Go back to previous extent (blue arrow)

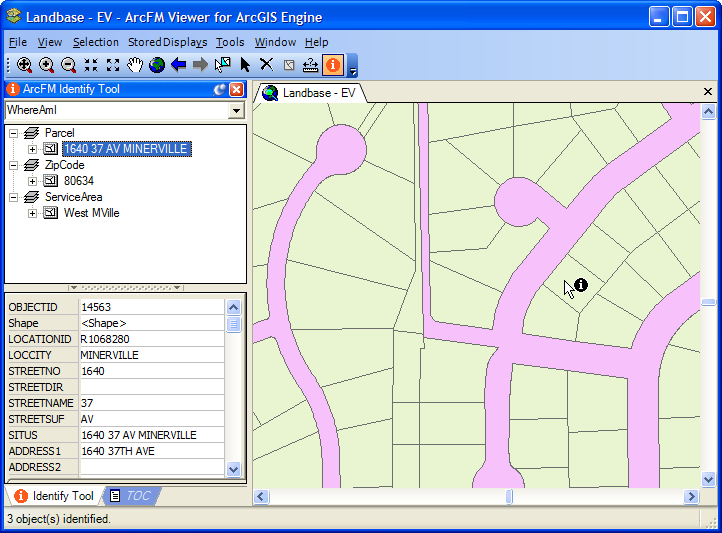179,65
